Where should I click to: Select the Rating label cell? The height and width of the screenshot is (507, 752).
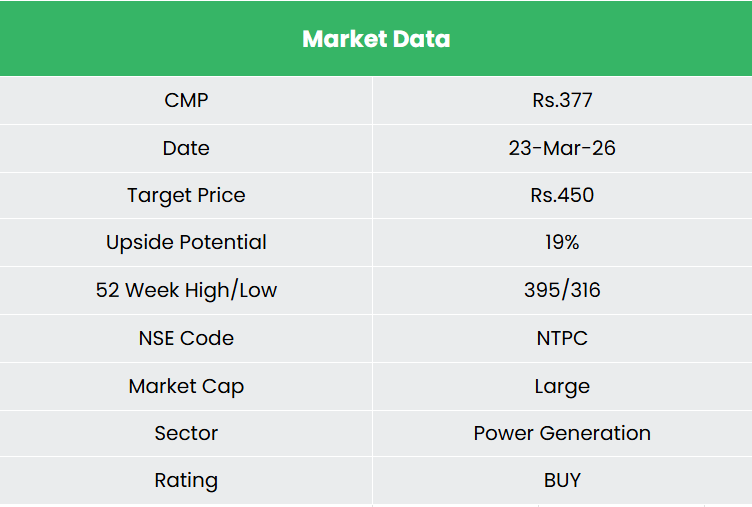[186, 480]
